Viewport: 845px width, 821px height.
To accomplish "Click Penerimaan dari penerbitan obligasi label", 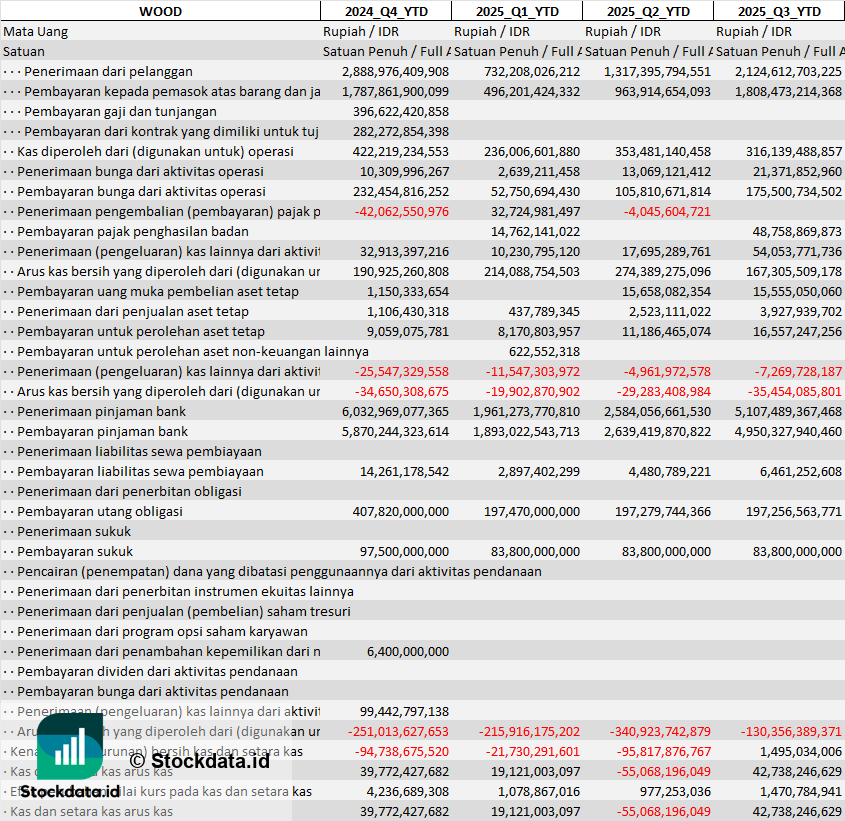I will point(129,491).
